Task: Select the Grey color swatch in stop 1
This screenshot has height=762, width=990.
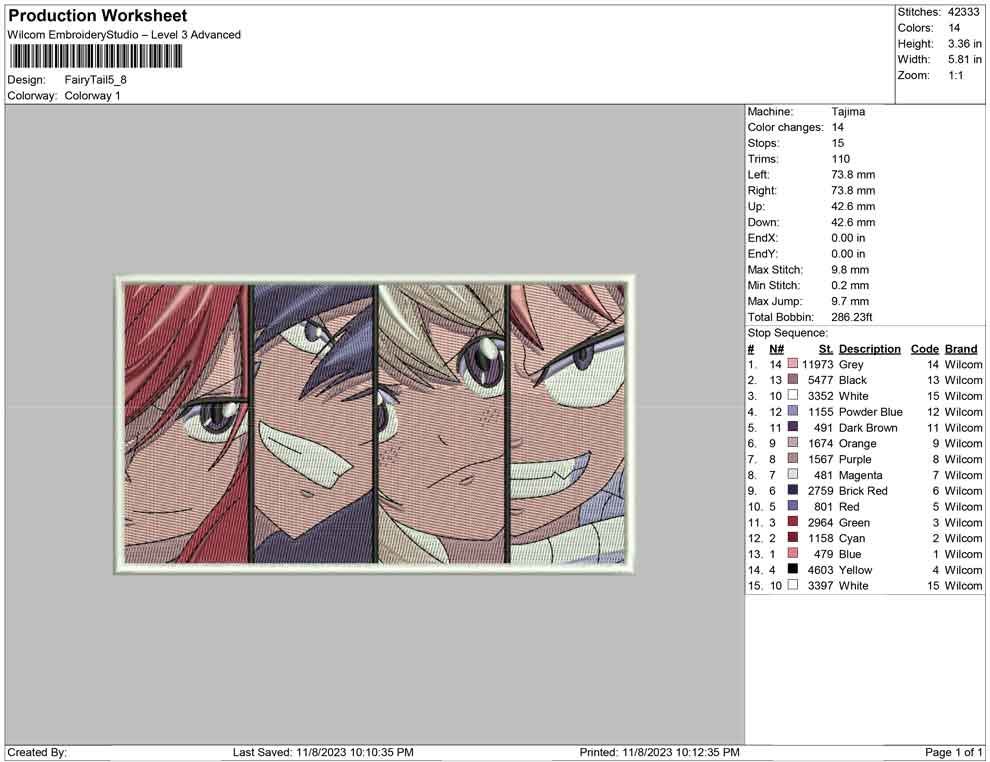Action: tap(792, 364)
